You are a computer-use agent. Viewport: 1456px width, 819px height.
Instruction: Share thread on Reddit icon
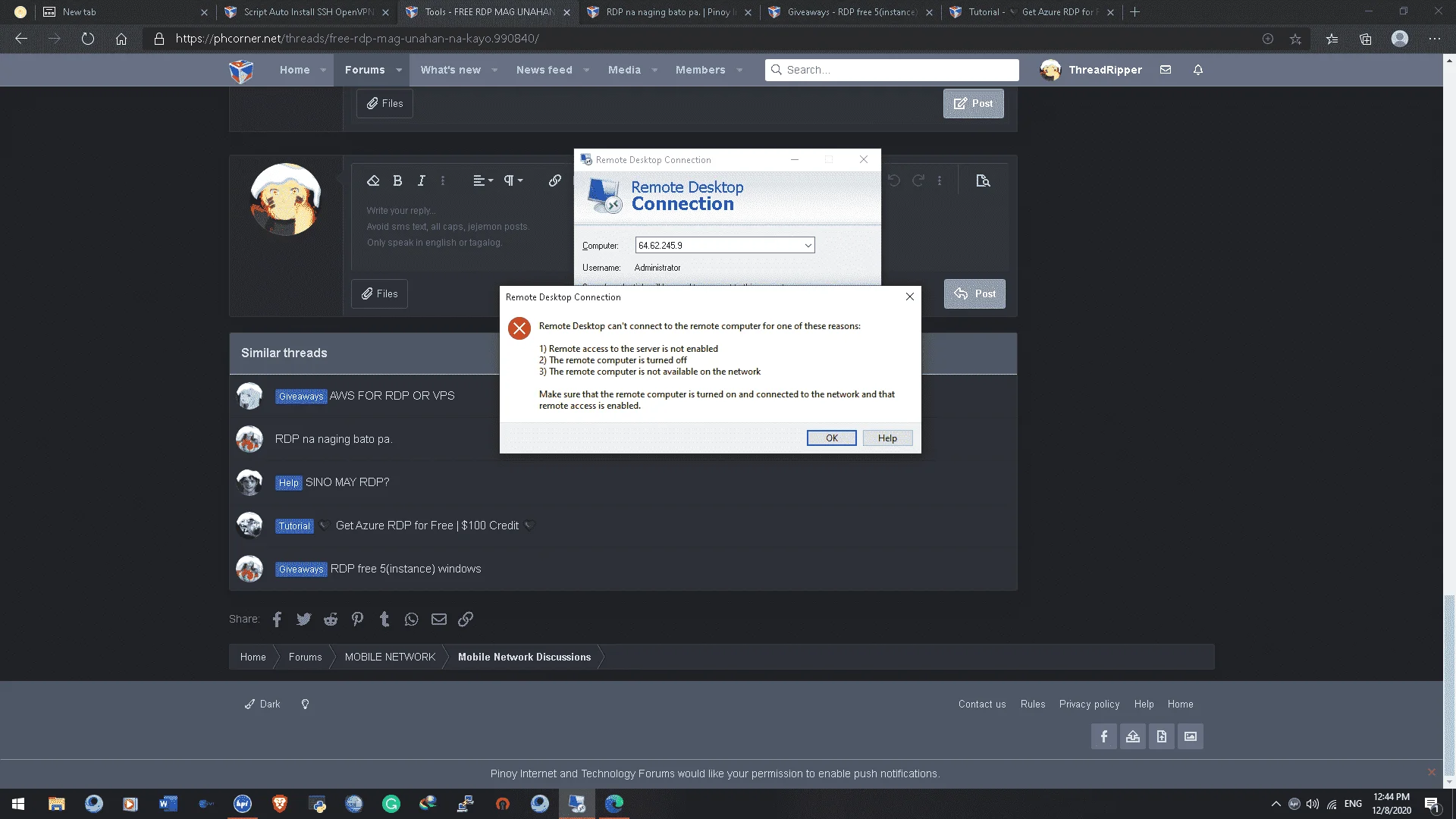click(331, 620)
